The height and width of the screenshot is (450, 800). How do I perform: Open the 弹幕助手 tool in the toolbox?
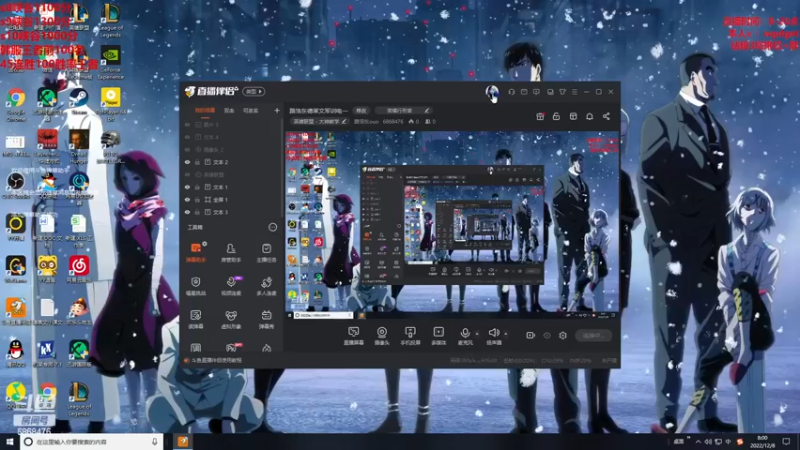tap(196, 252)
